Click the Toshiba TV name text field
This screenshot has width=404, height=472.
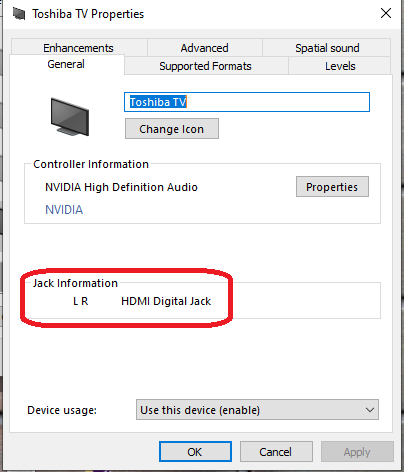pyautogui.click(x=247, y=102)
